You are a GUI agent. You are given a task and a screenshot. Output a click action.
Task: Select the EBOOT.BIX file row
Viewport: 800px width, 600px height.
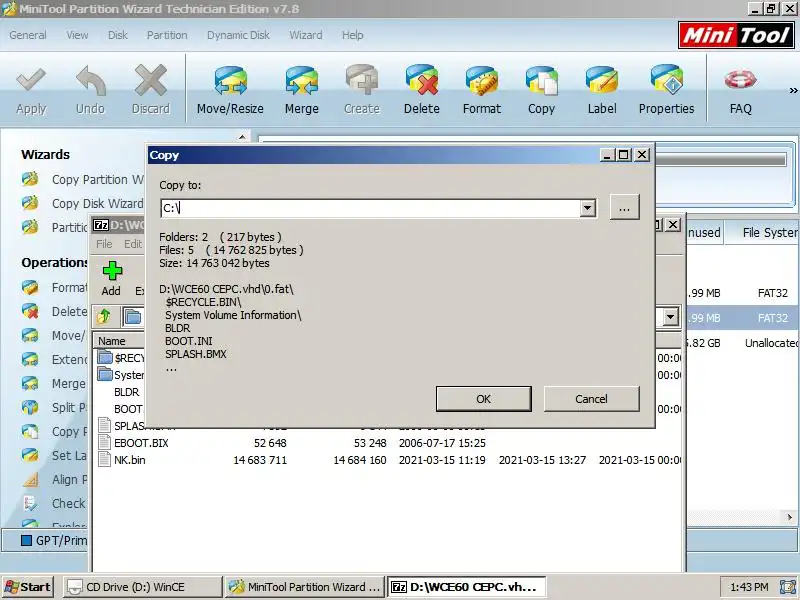coord(388,443)
